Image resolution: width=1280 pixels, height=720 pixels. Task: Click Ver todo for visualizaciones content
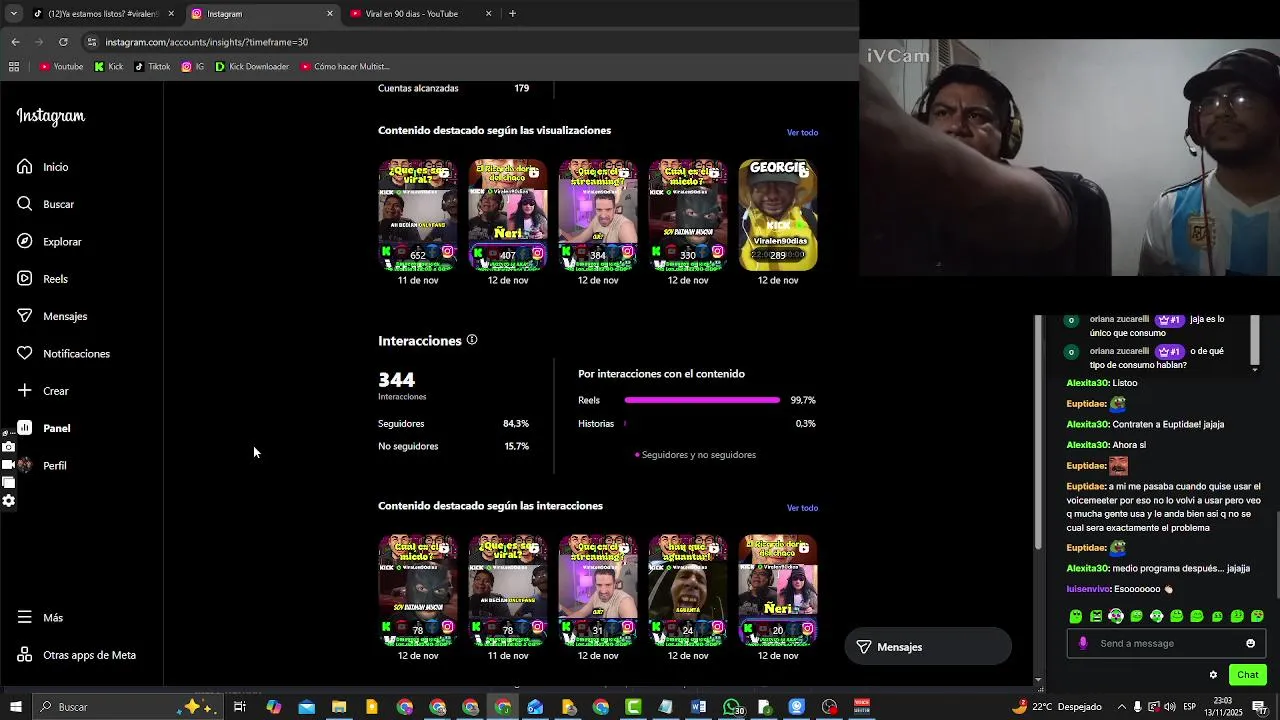(x=802, y=132)
